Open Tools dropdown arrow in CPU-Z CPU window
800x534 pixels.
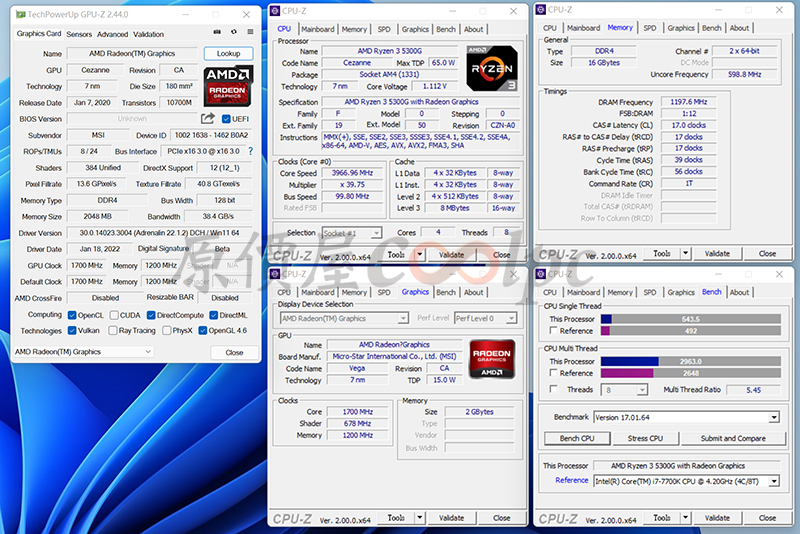click(x=420, y=255)
